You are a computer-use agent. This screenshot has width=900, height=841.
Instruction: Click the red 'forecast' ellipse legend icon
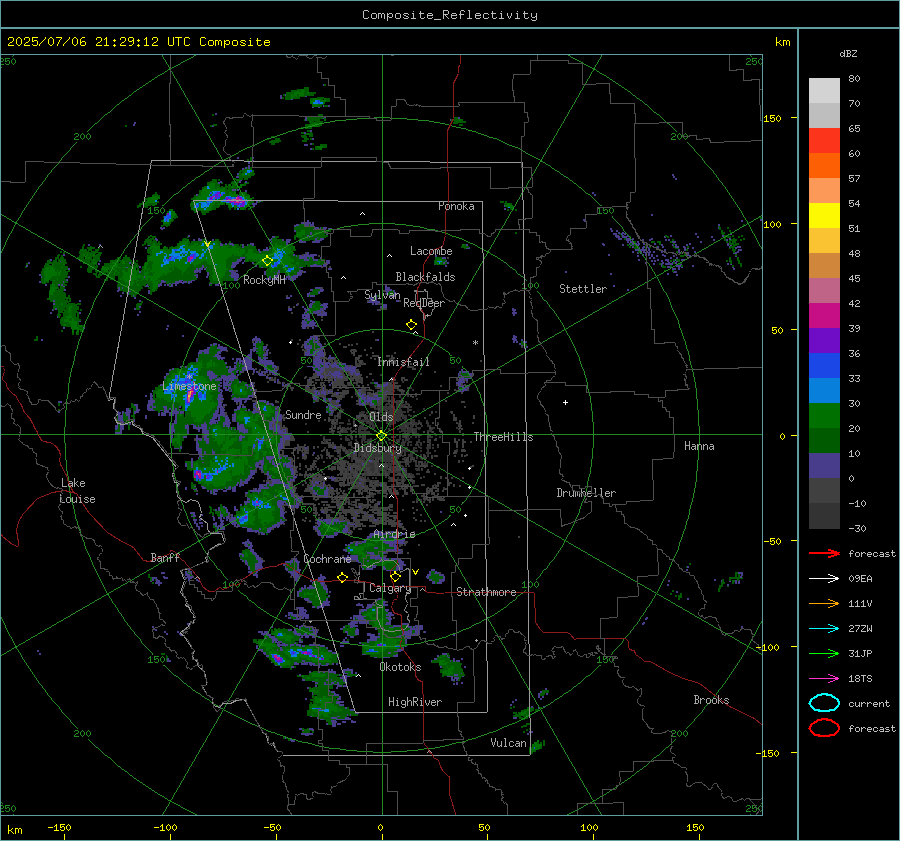[824, 728]
